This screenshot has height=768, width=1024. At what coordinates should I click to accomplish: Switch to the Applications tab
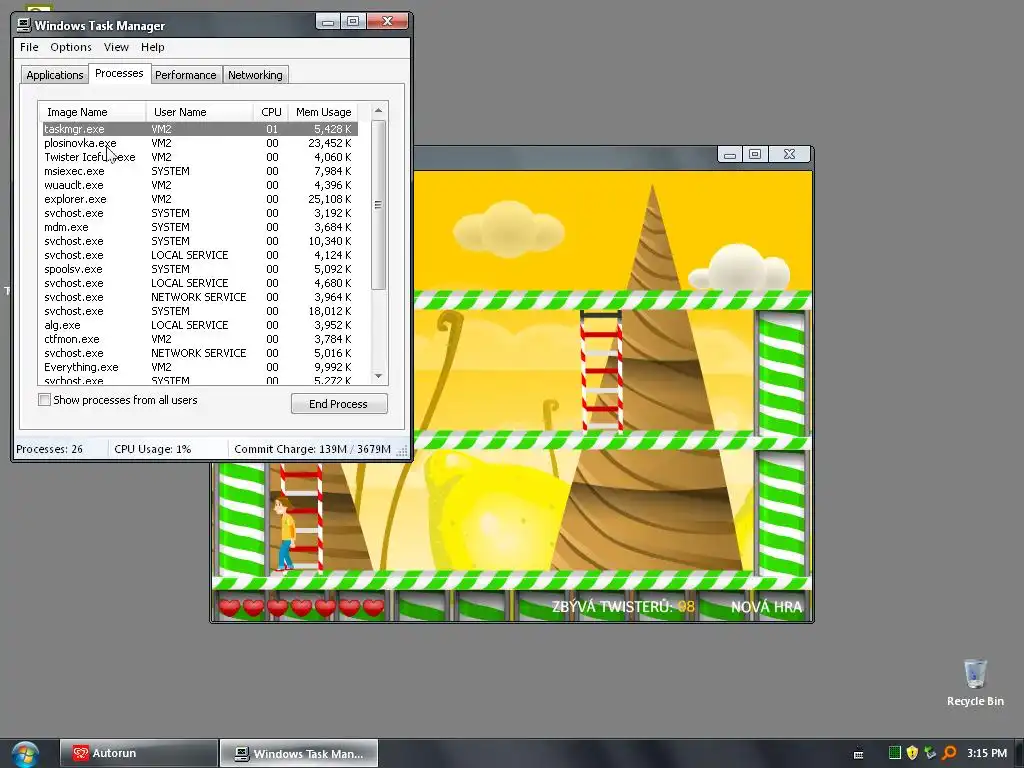(x=55, y=75)
